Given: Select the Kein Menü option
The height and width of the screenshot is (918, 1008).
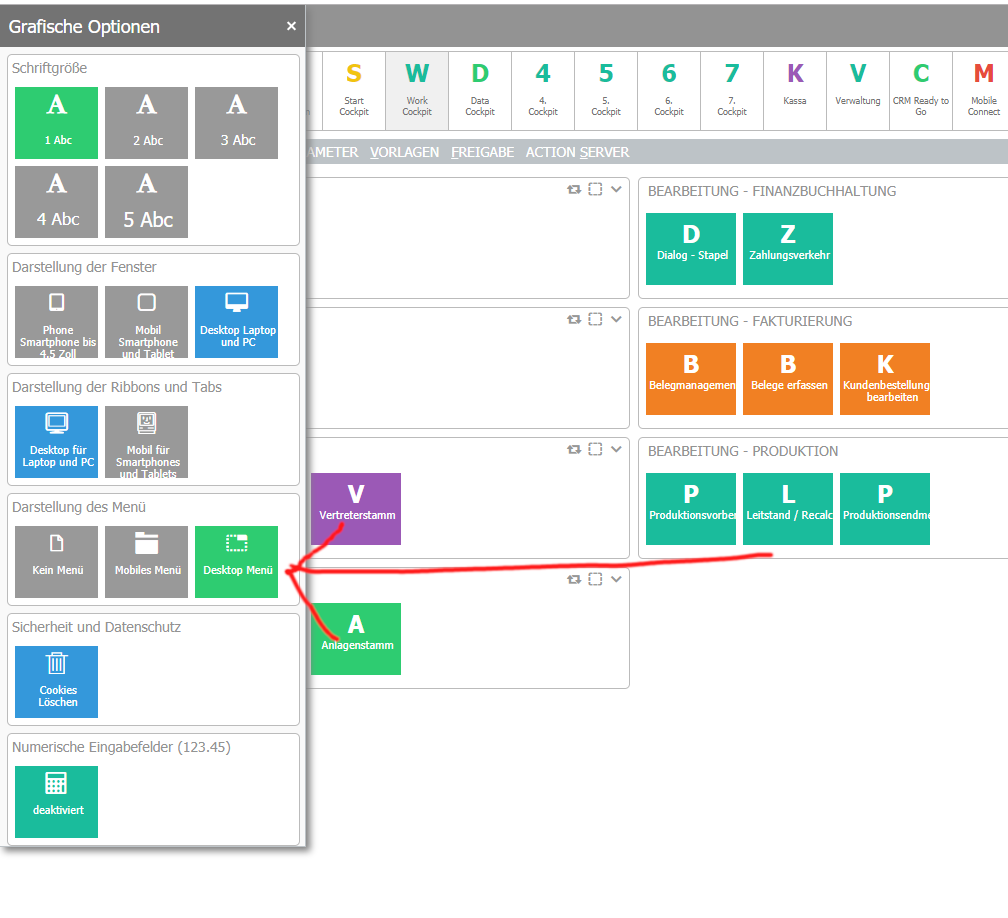Looking at the screenshot, I should point(56,561).
